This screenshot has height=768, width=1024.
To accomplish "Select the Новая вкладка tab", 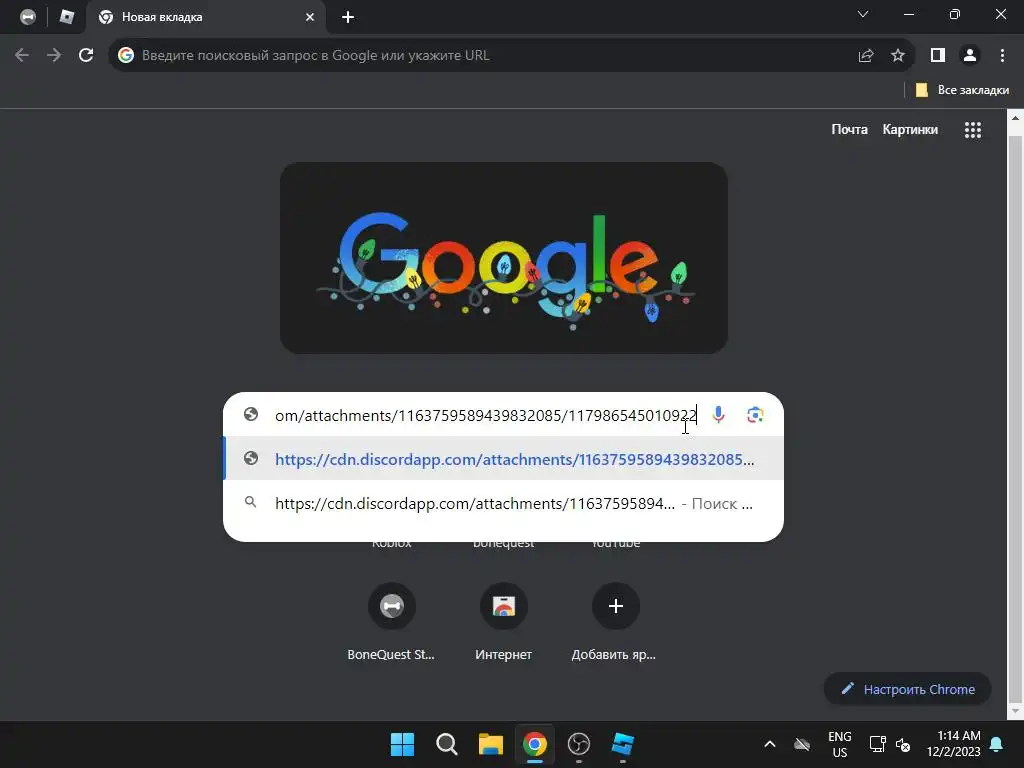I will tap(206, 17).
